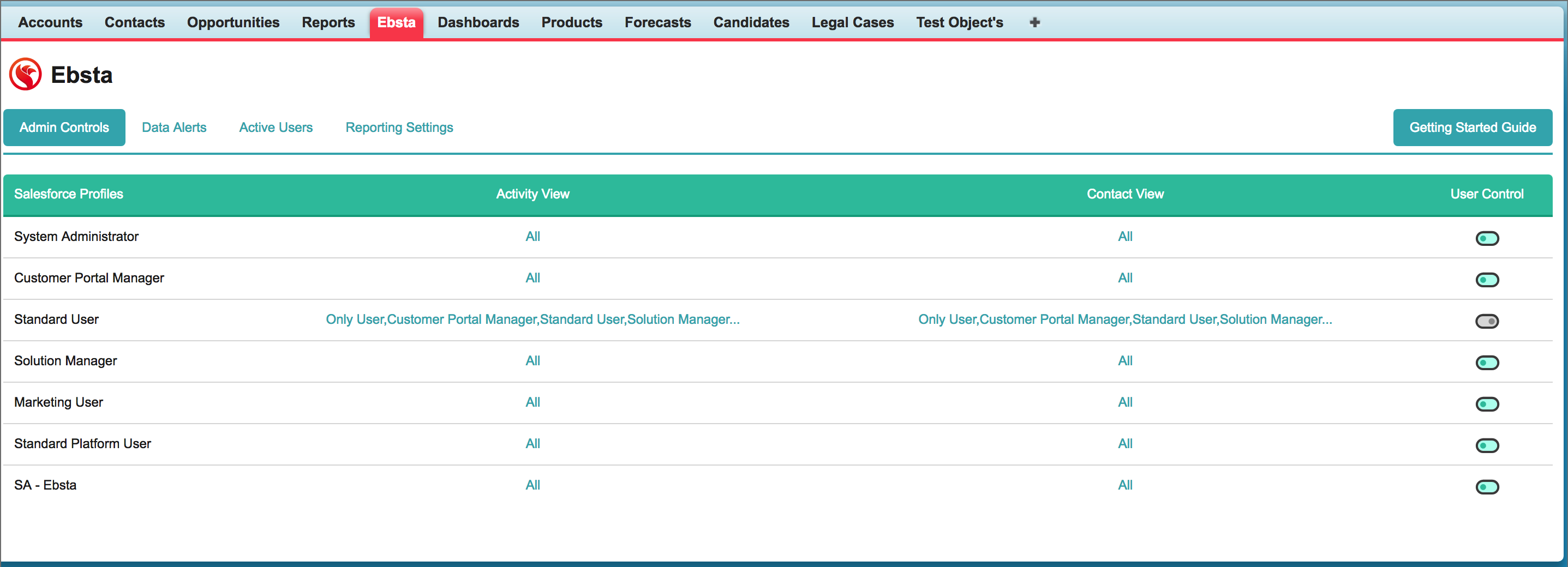Toggle User Control for SA - Ebsta
This screenshot has height=567, width=1568.
[1486, 487]
